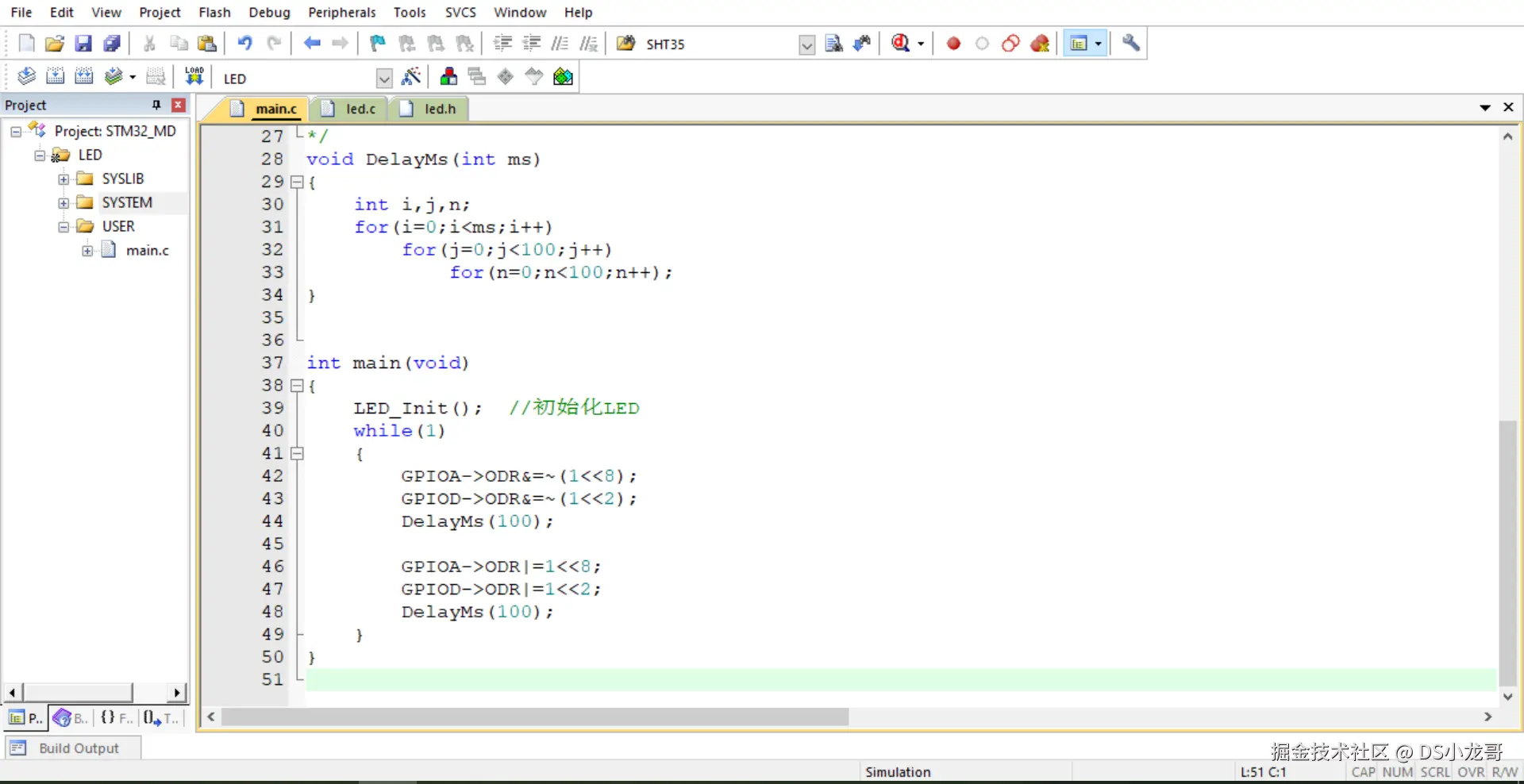Open the Peripherals menu
This screenshot has width=1524, height=784.
(341, 12)
